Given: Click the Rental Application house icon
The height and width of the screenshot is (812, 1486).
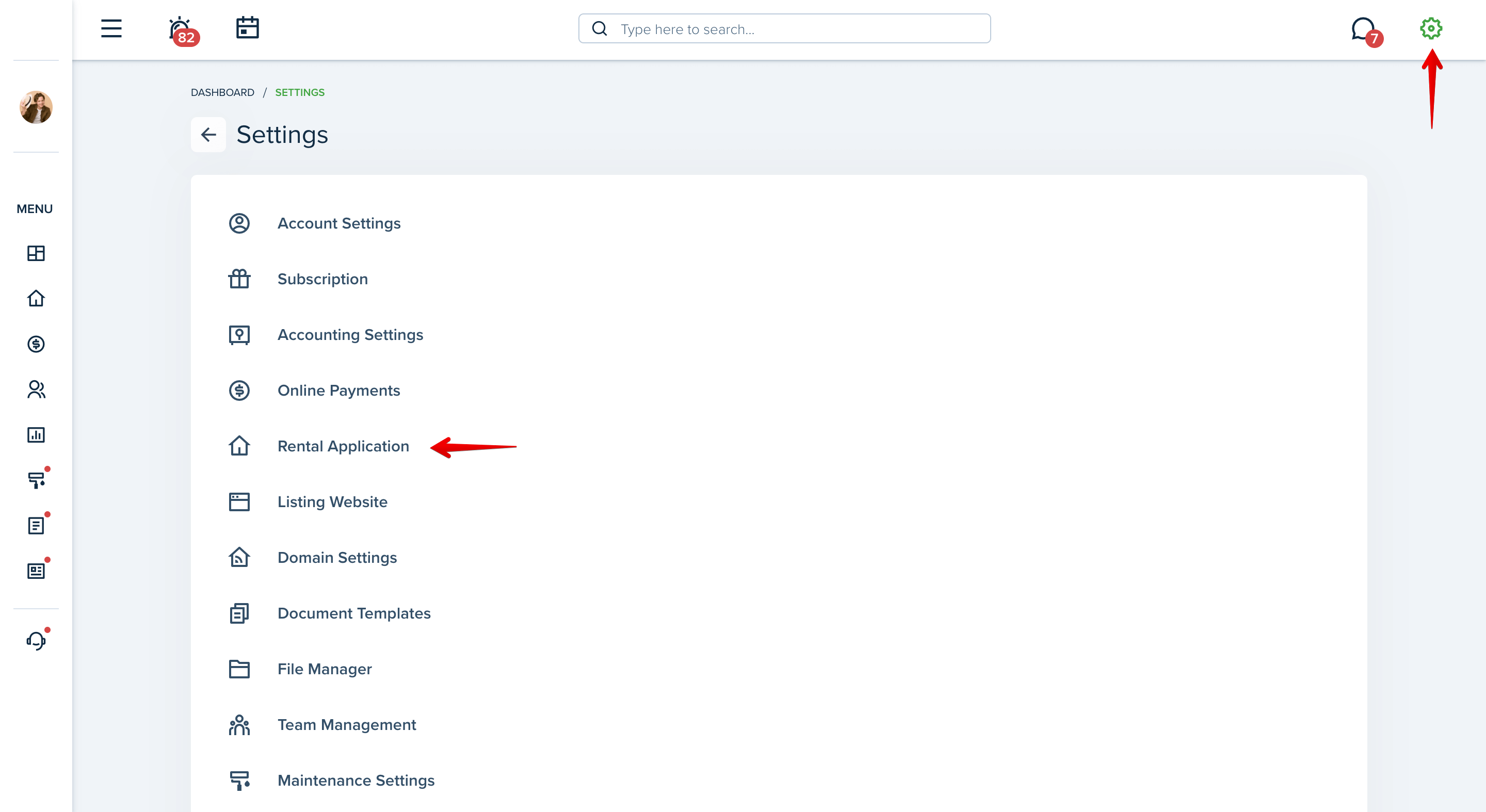Looking at the screenshot, I should coord(239,446).
